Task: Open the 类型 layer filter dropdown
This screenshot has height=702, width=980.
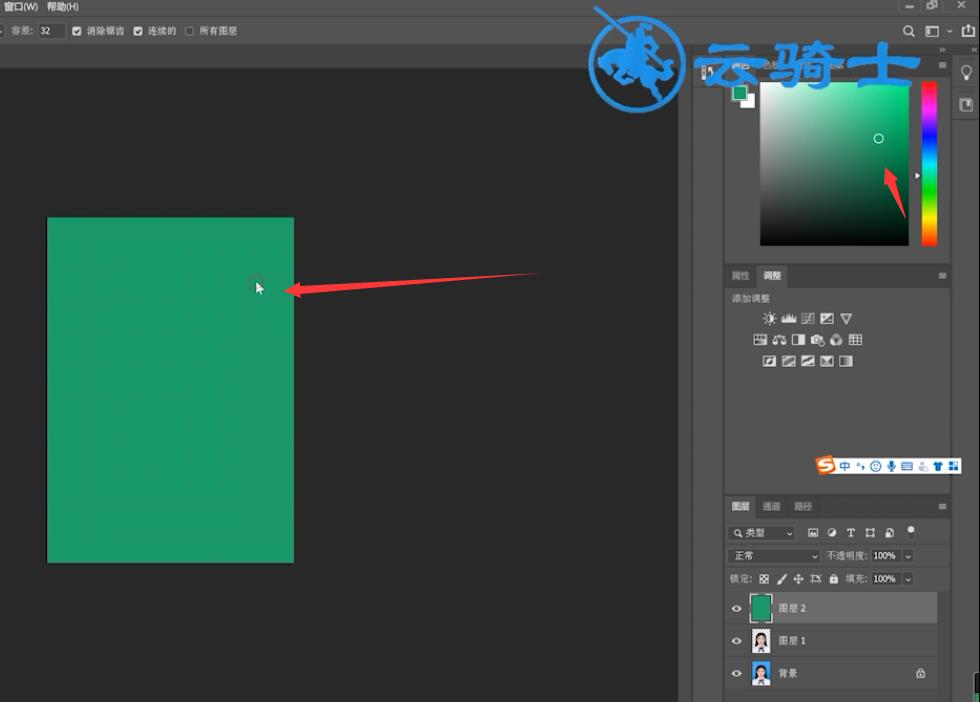Action: coord(761,533)
